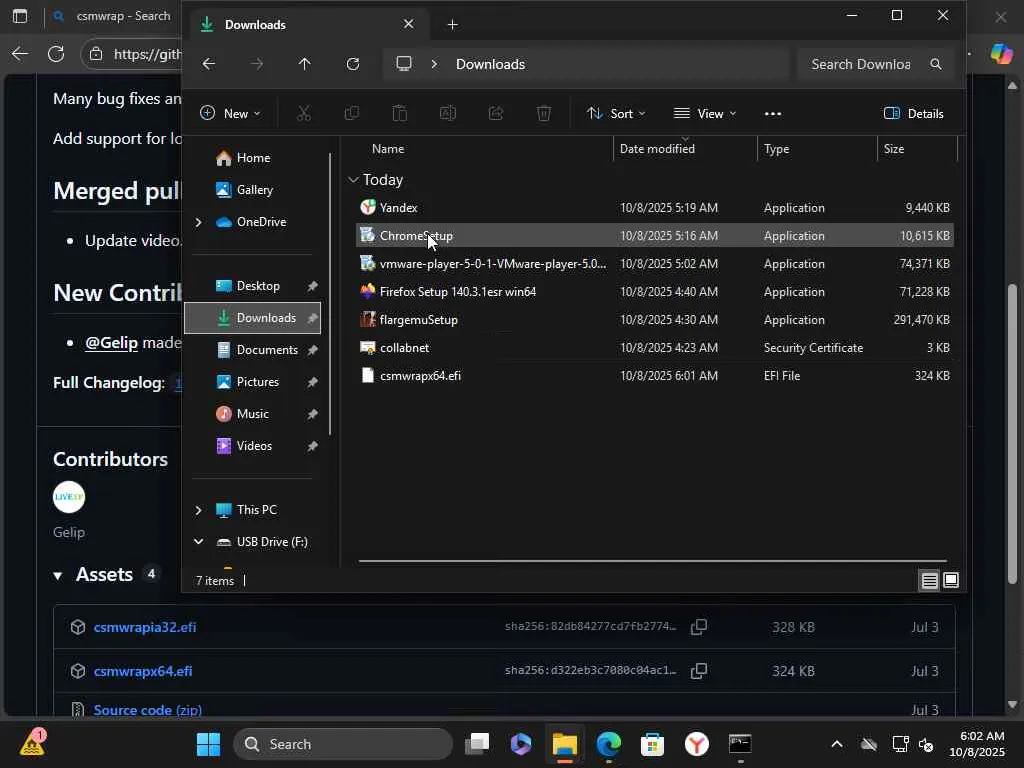This screenshot has width=1024, height=768.
Task: Click the PC monitor icon in address bar
Action: 404,64
